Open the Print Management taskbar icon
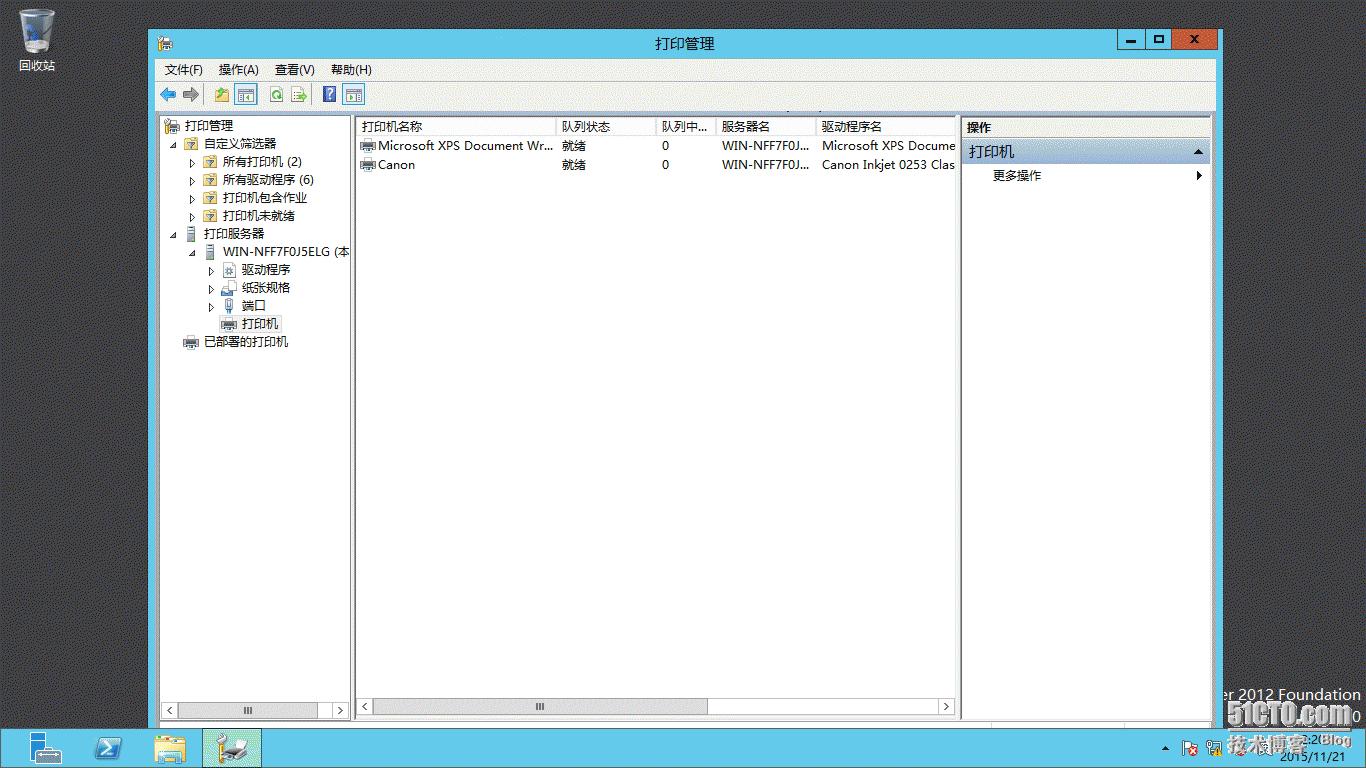This screenshot has height=768, width=1366. click(x=232, y=747)
